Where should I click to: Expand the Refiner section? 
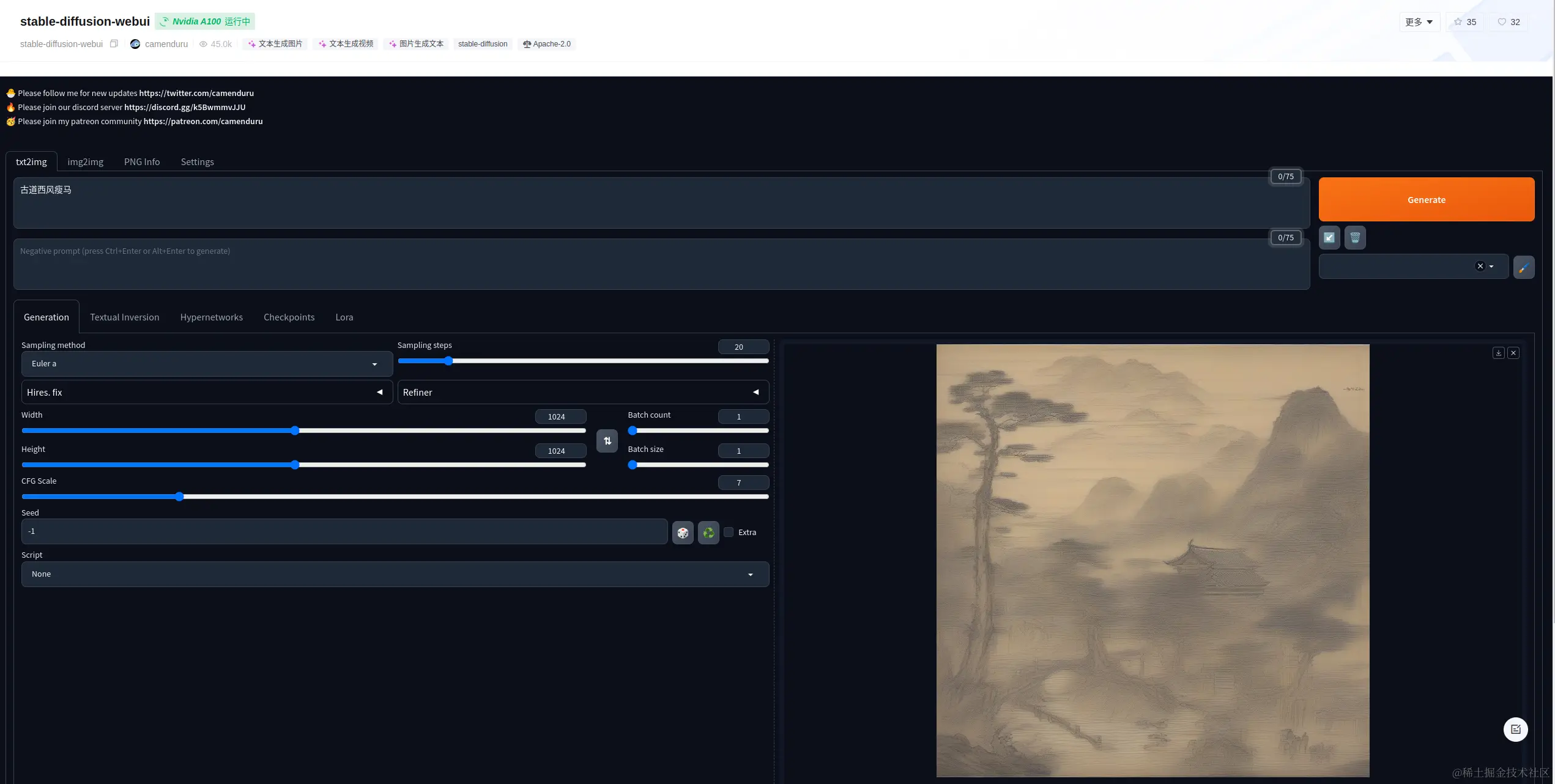click(x=583, y=392)
